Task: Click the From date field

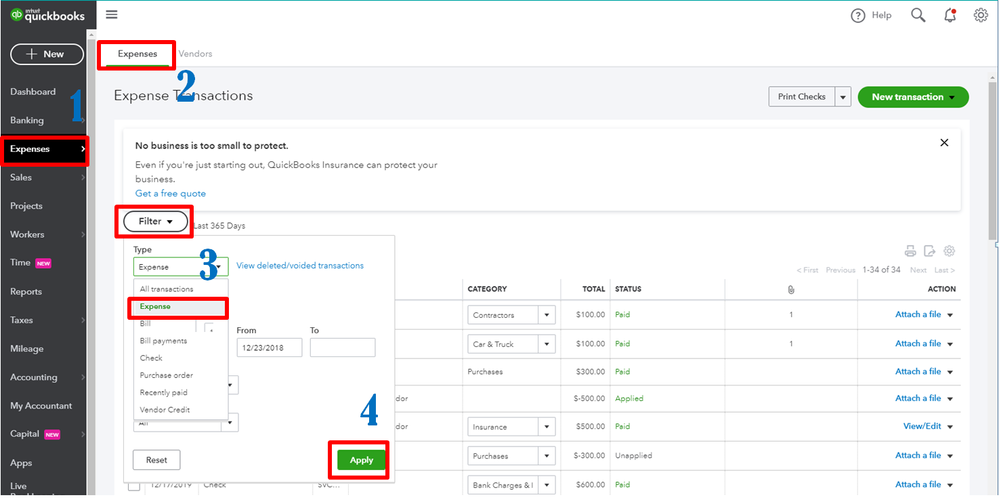Action: 269,348
